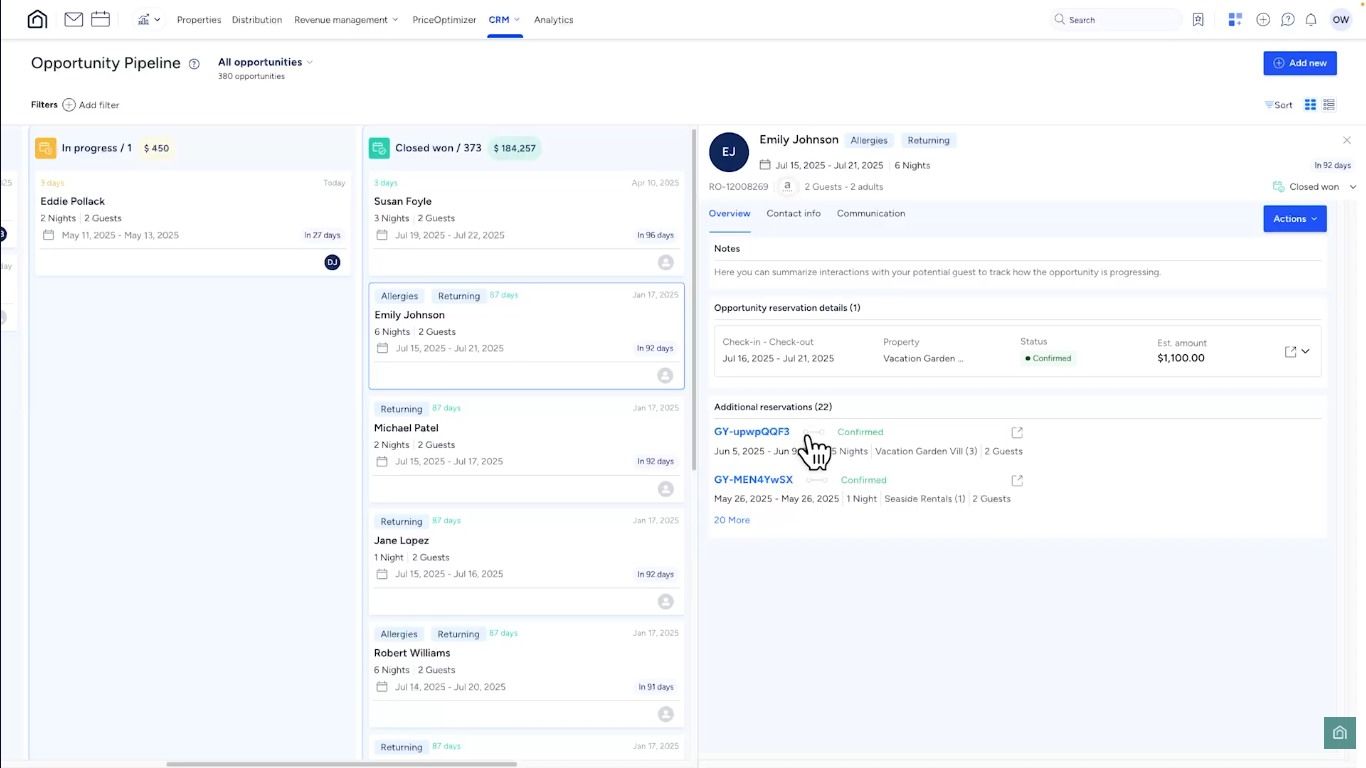This screenshot has width=1366, height=768.
Task: Click the Returning tag in detail header
Action: (929, 141)
